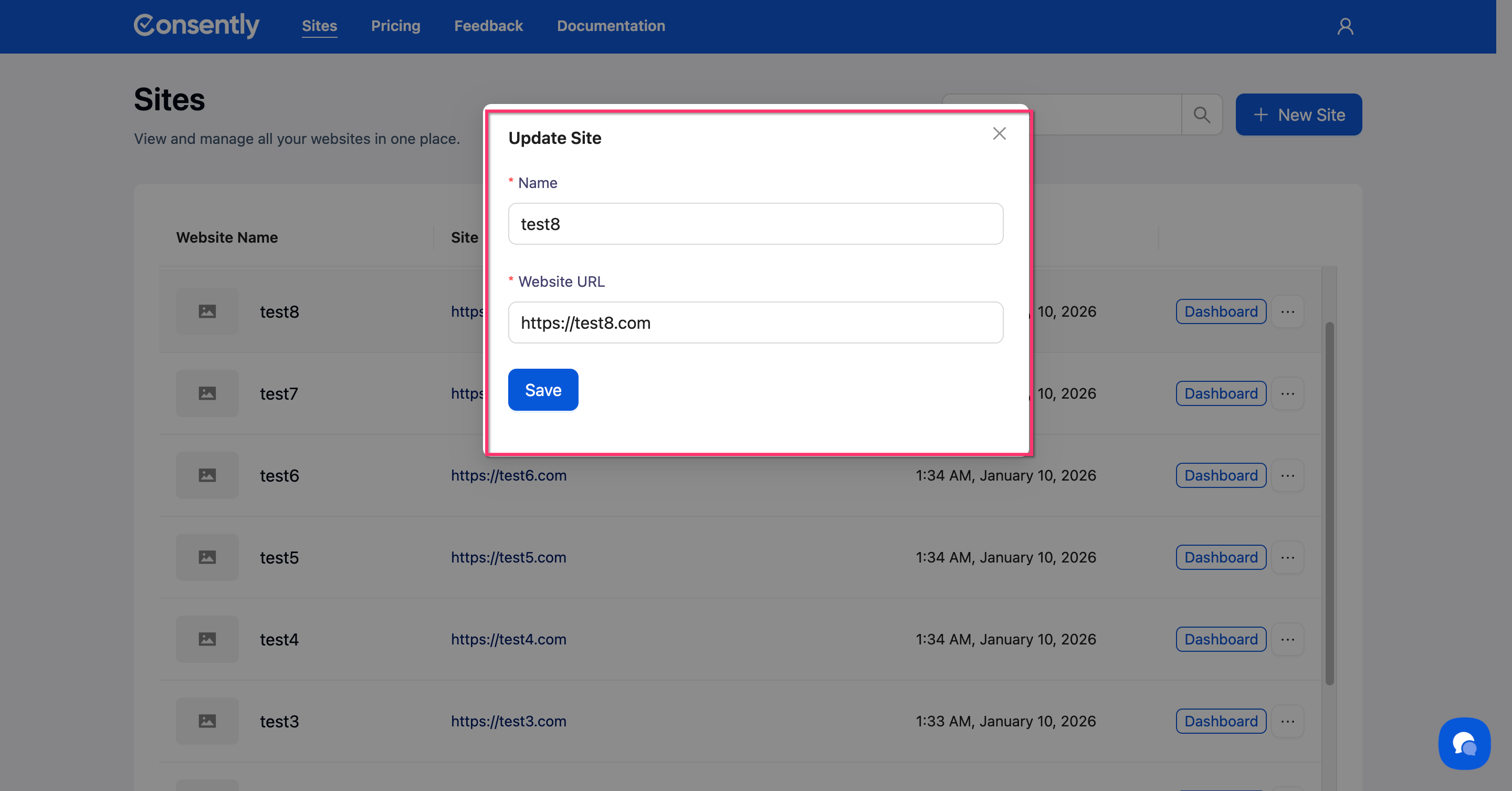
Task: Click test6 site thumbnail image
Action: click(x=207, y=475)
